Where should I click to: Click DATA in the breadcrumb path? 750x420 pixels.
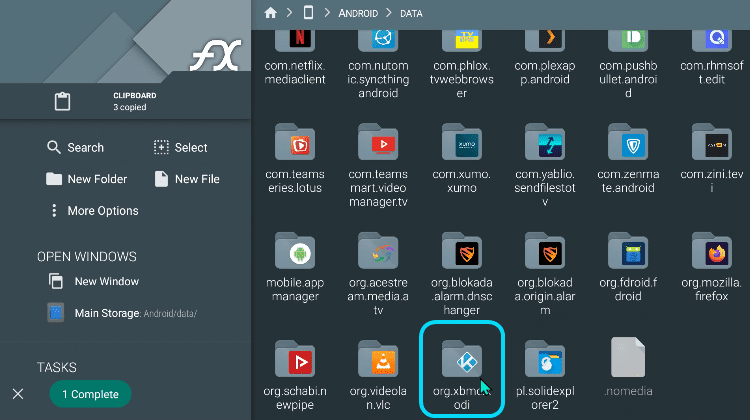[x=411, y=13]
